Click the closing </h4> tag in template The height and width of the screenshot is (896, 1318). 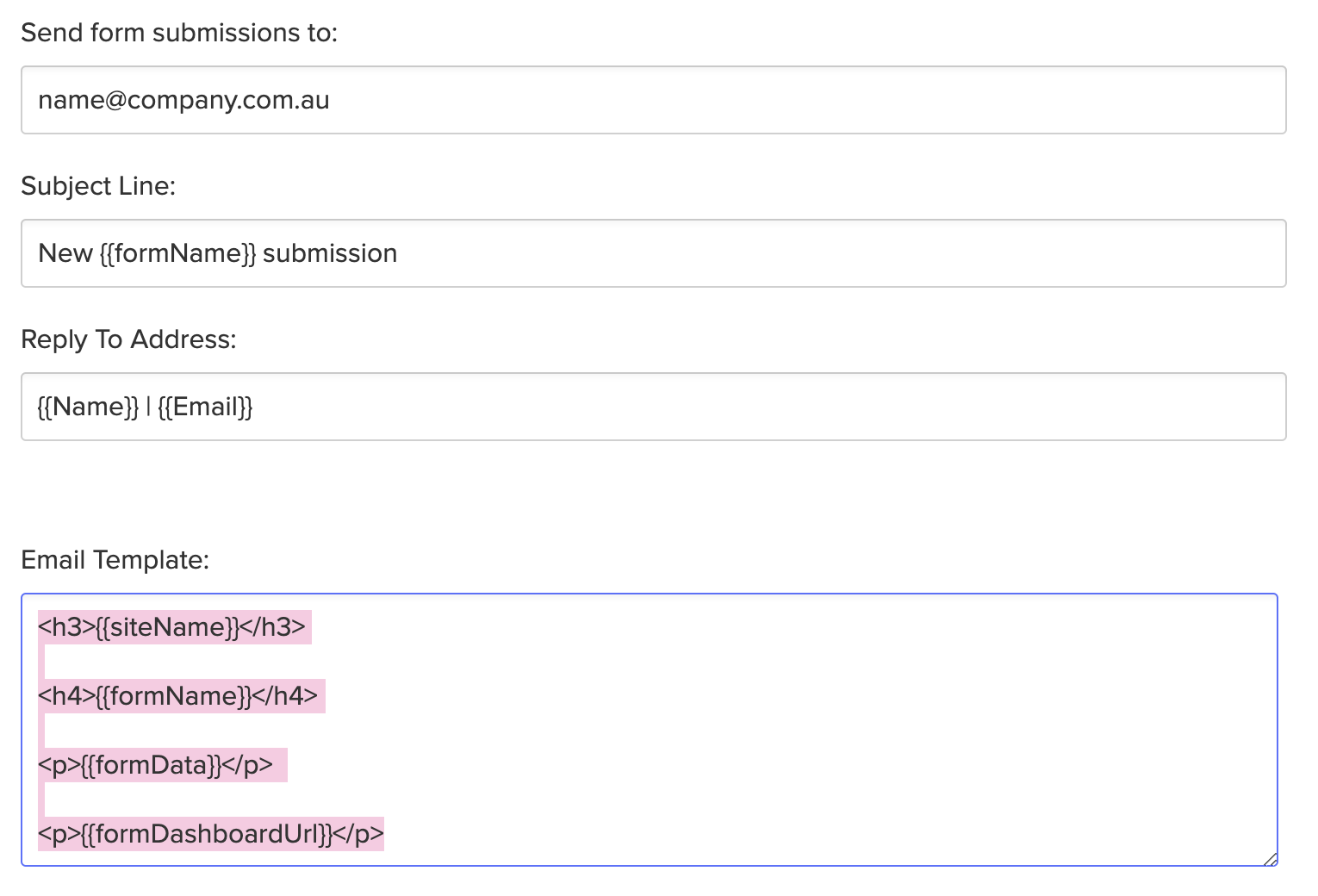[x=285, y=696]
